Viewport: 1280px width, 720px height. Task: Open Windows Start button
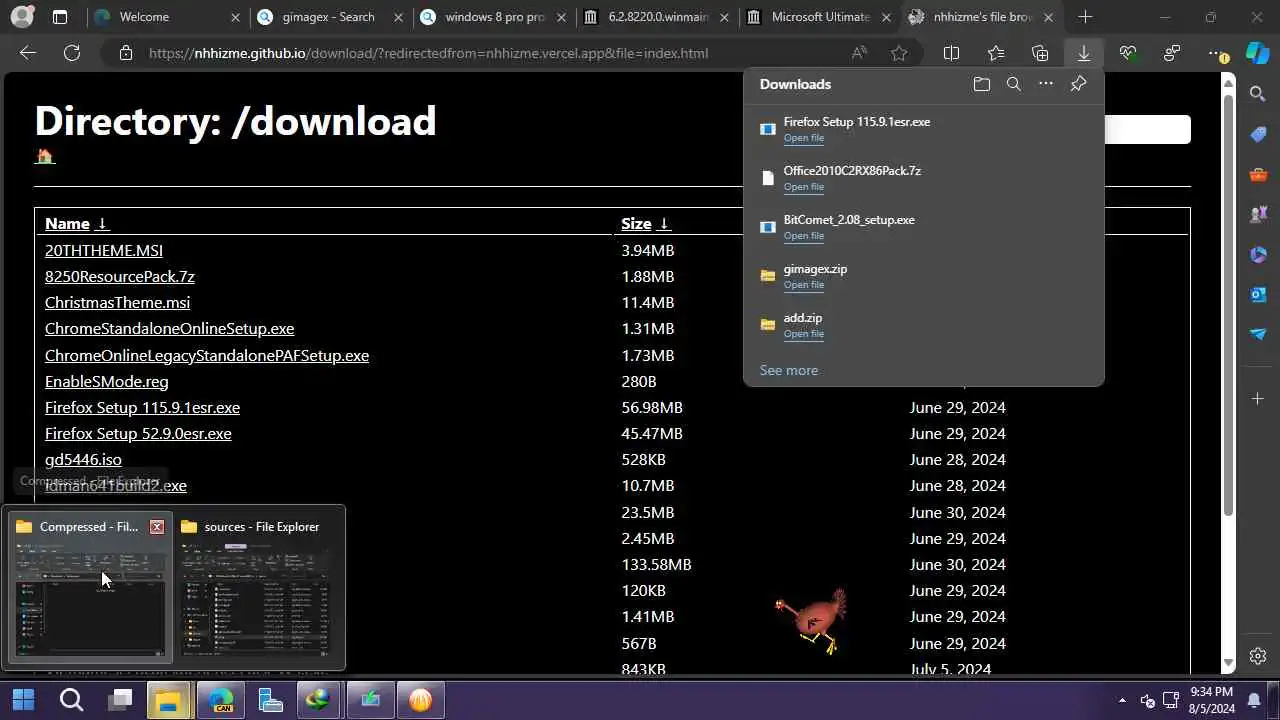click(x=23, y=699)
